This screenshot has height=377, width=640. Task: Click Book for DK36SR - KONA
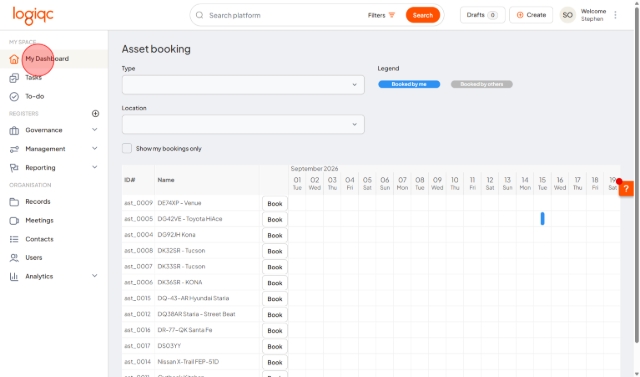275,283
